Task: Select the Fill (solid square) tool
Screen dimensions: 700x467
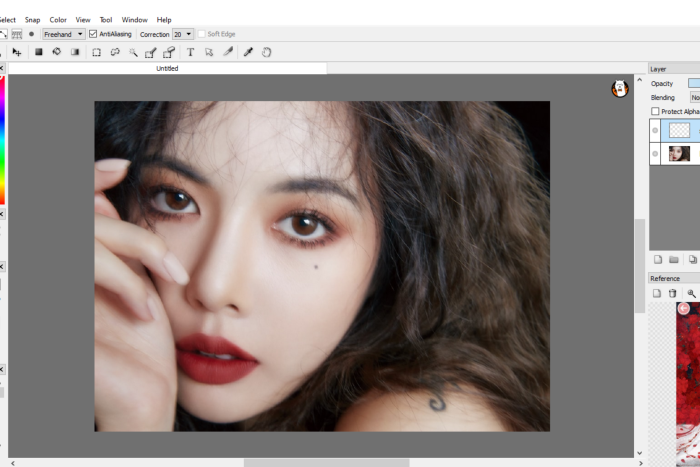Action: (x=39, y=52)
